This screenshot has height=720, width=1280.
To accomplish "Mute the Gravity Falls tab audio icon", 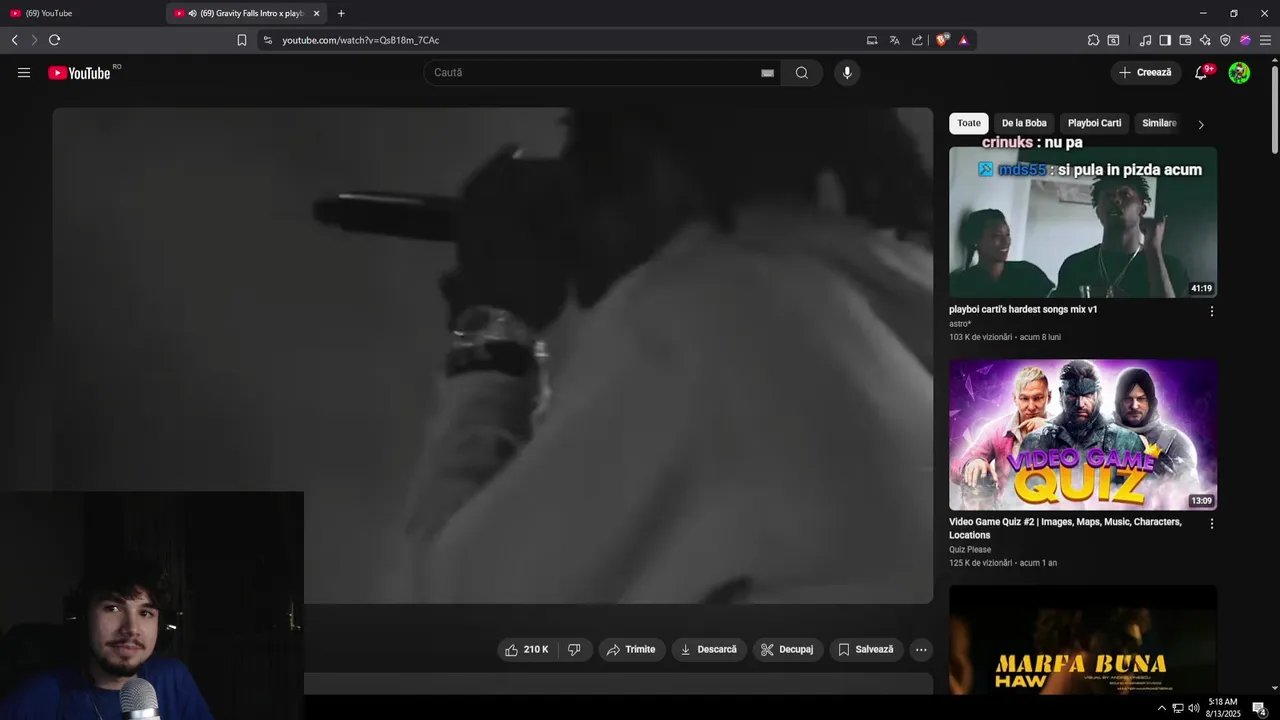I will coord(192,14).
